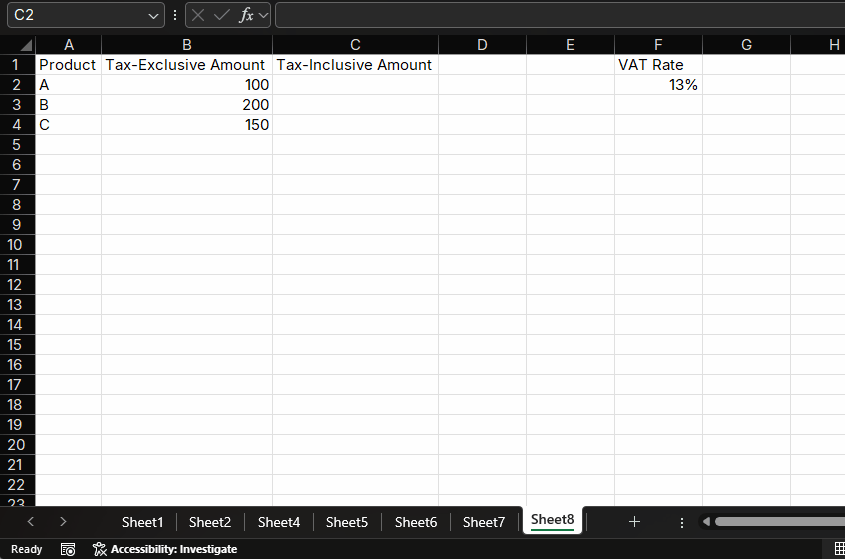Click 'Tax-Inclusive Amount' header cell
This screenshot has height=559, width=845.
(355, 65)
